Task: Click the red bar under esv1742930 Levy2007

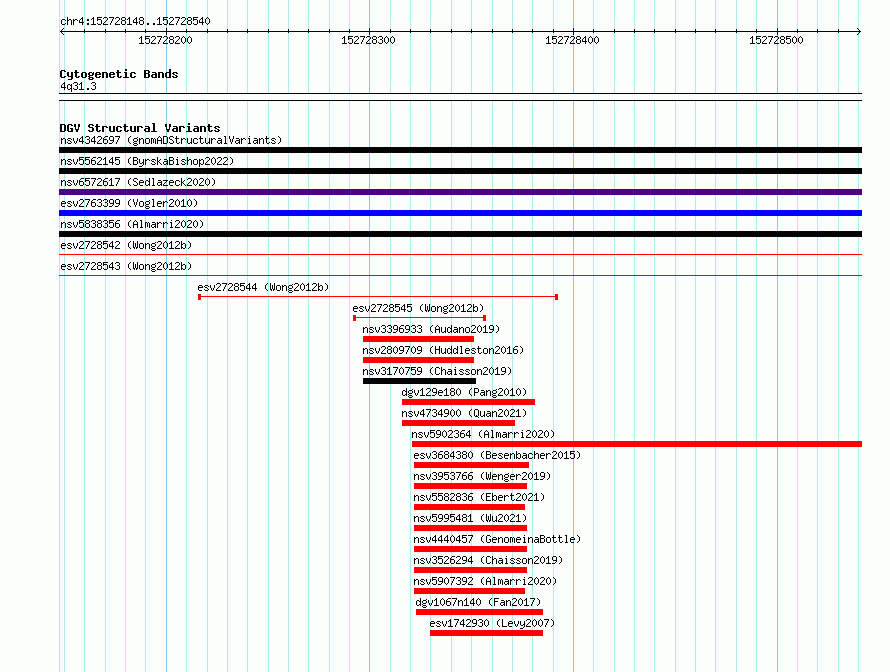Action: point(486,633)
